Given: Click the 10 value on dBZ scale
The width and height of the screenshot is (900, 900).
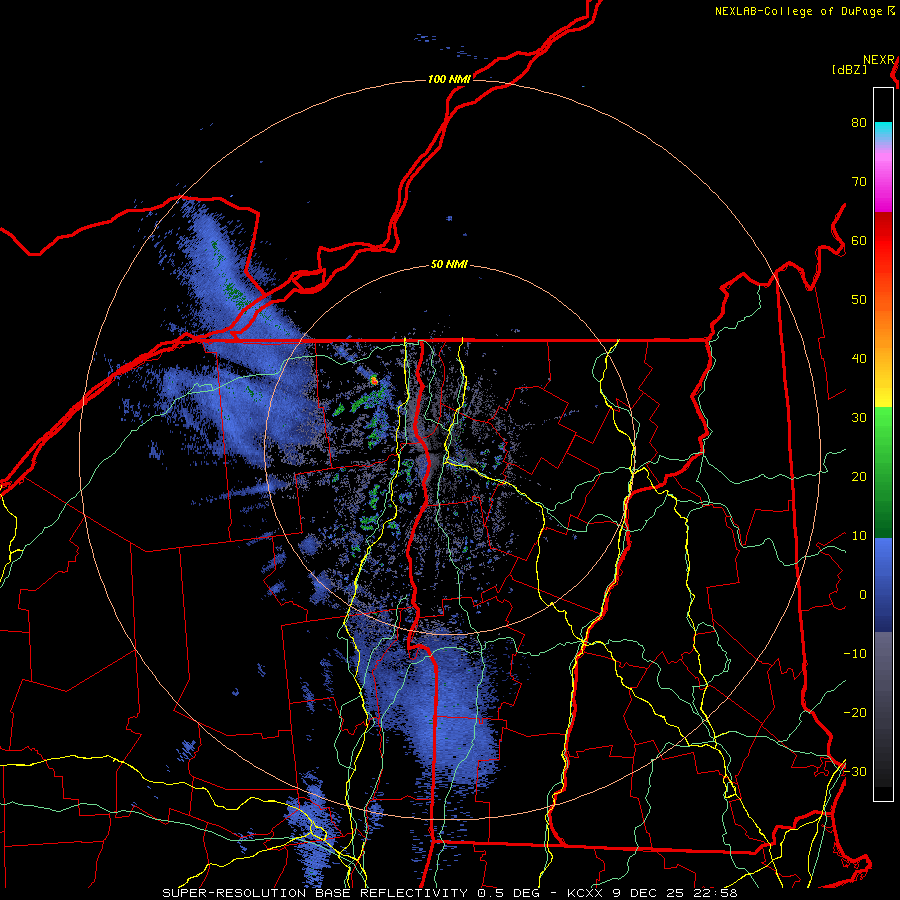Looking at the screenshot, I should pos(859,536).
